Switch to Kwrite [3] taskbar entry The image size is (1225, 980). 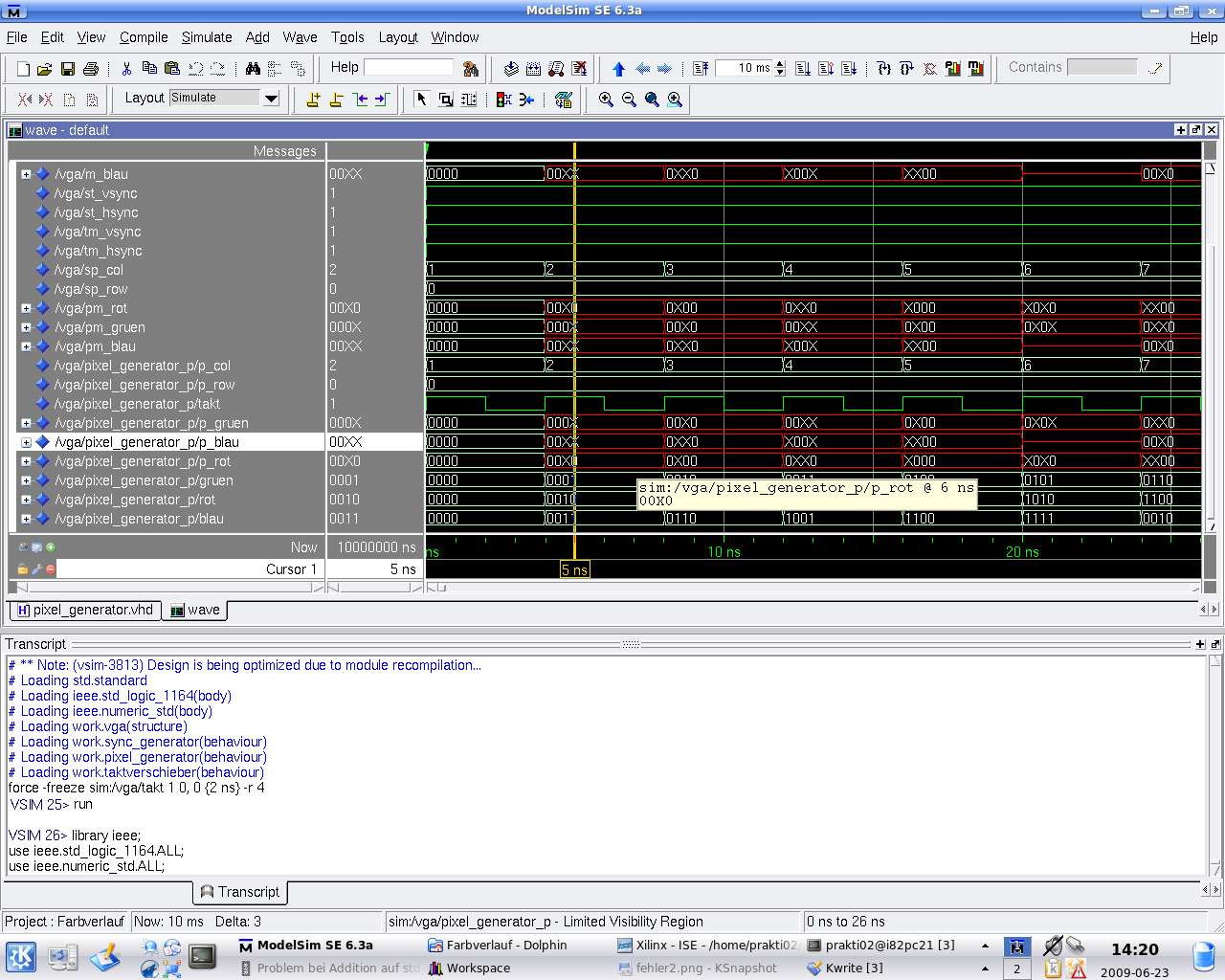point(845,968)
